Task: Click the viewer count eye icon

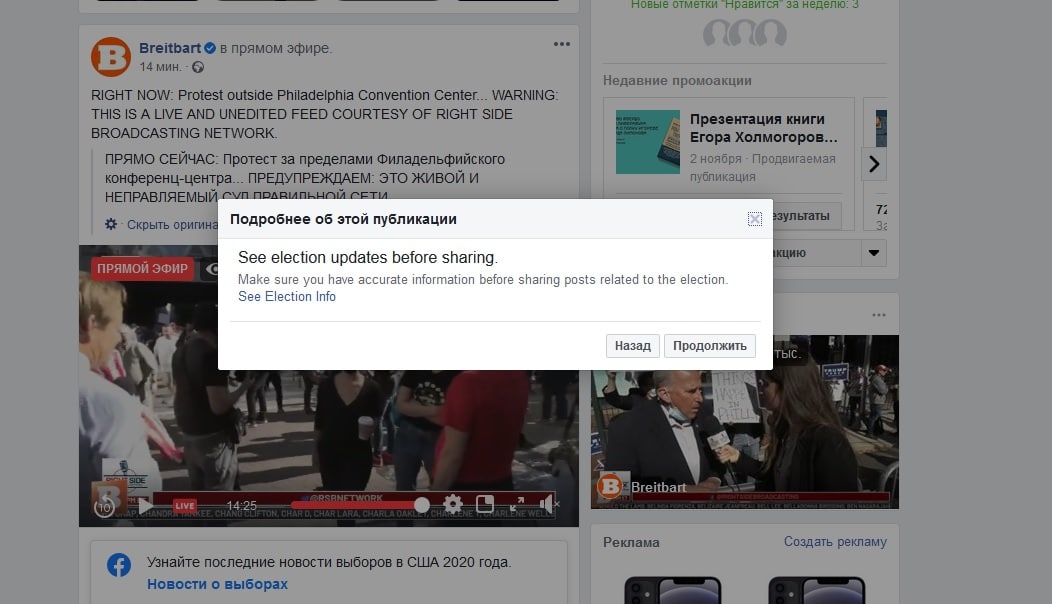Action: coord(212,269)
